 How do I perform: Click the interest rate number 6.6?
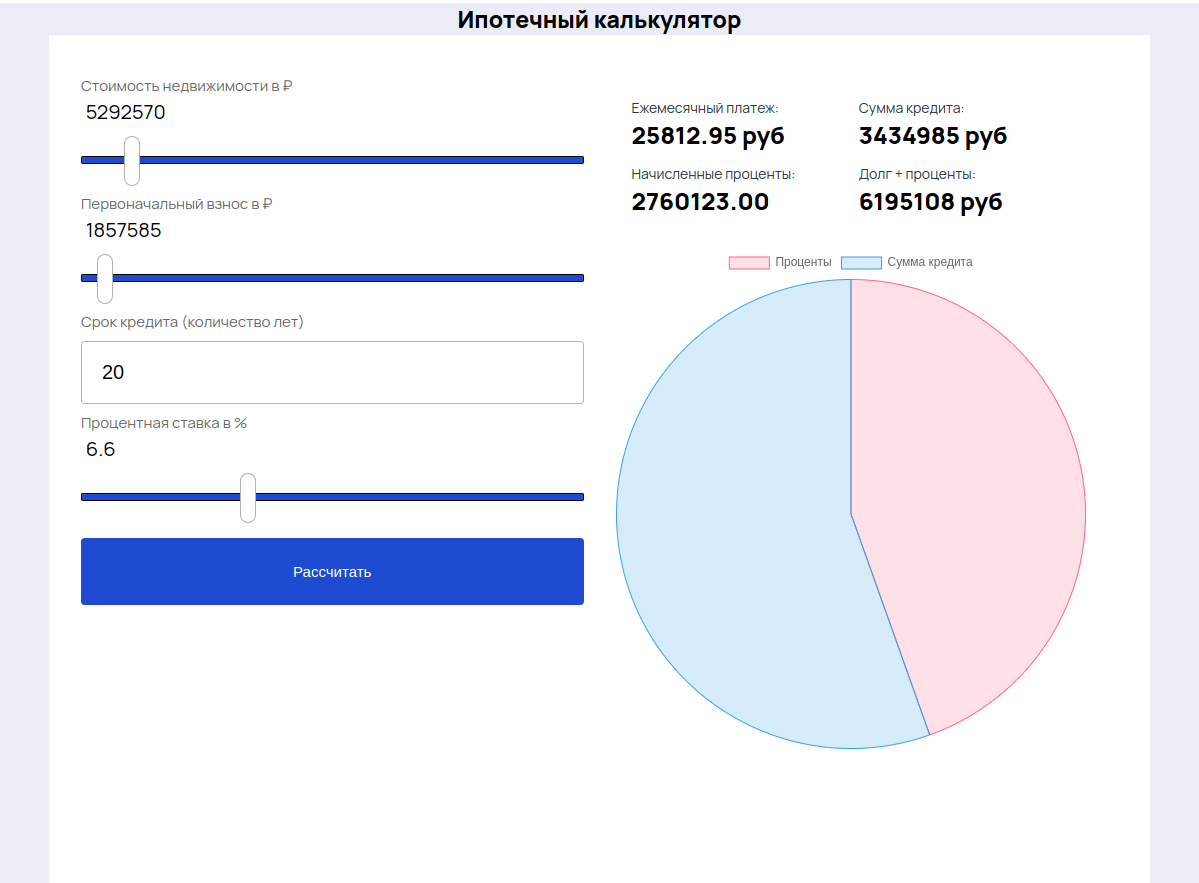coord(101,450)
